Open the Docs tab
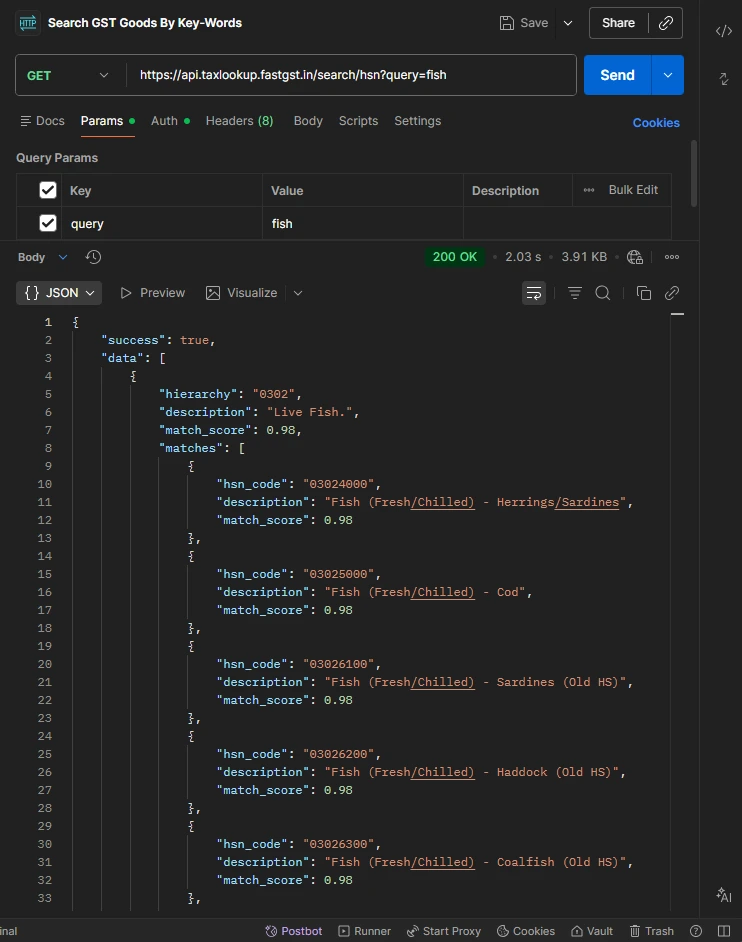Viewport: 742px width, 942px height. click(x=42, y=121)
